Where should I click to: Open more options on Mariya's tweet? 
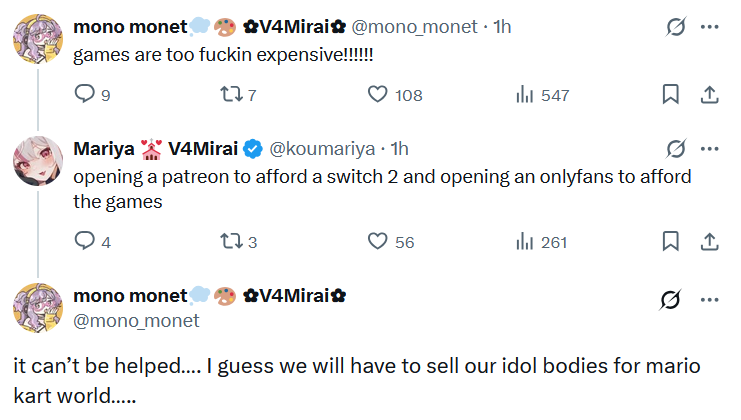coord(709,149)
